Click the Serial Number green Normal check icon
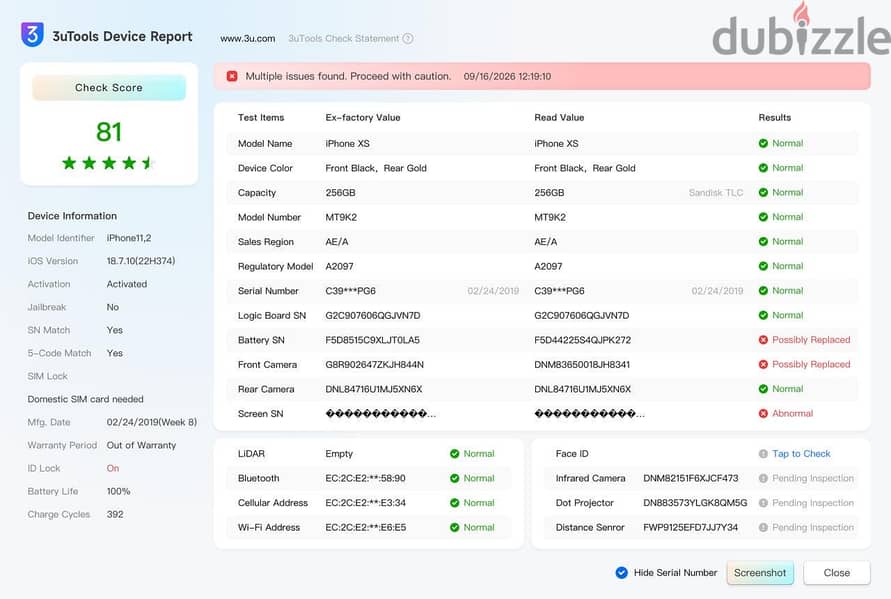891x599 pixels. click(x=763, y=290)
